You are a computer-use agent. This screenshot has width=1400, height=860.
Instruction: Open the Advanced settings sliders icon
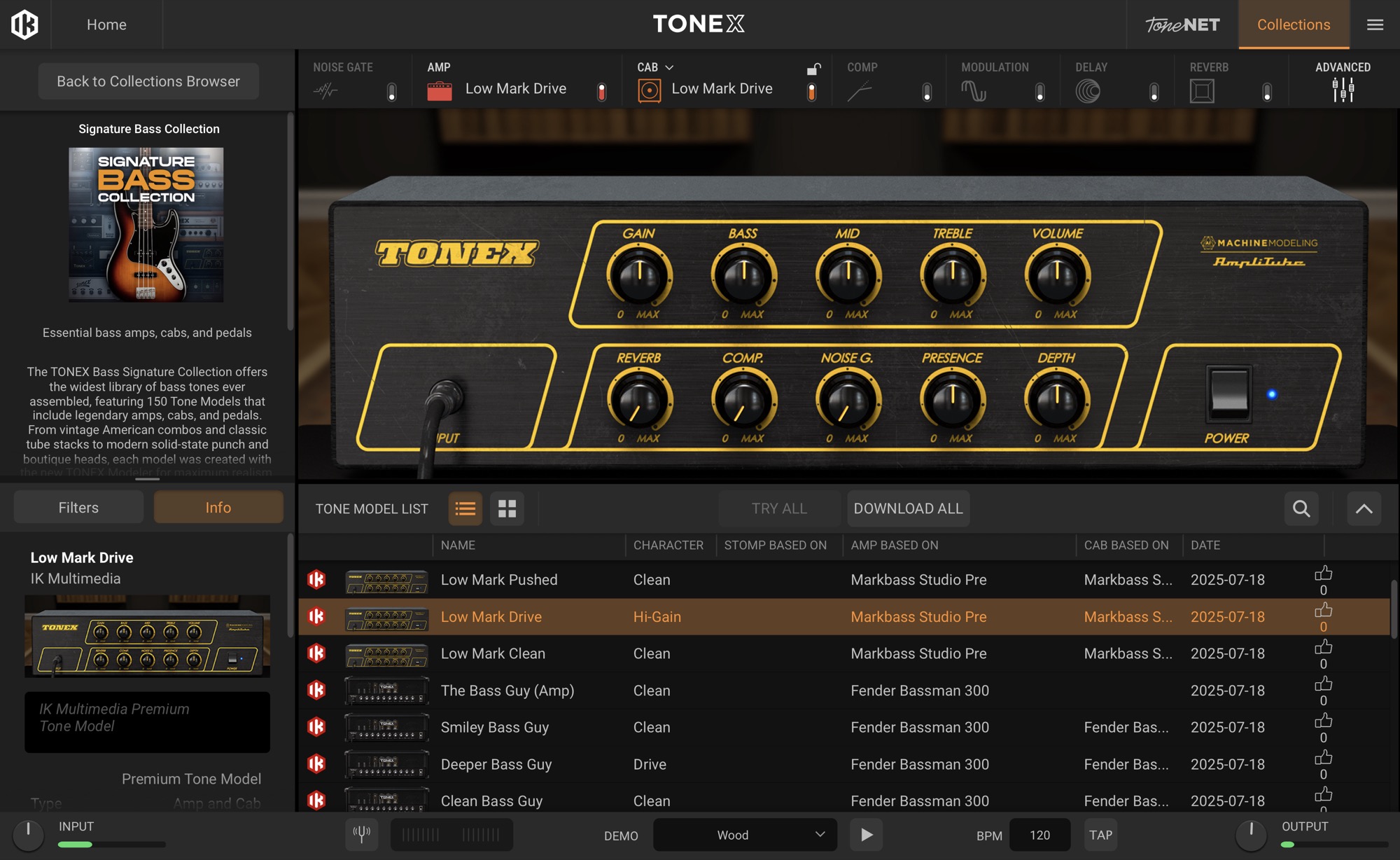pyautogui.click(x=1343, y=90)
